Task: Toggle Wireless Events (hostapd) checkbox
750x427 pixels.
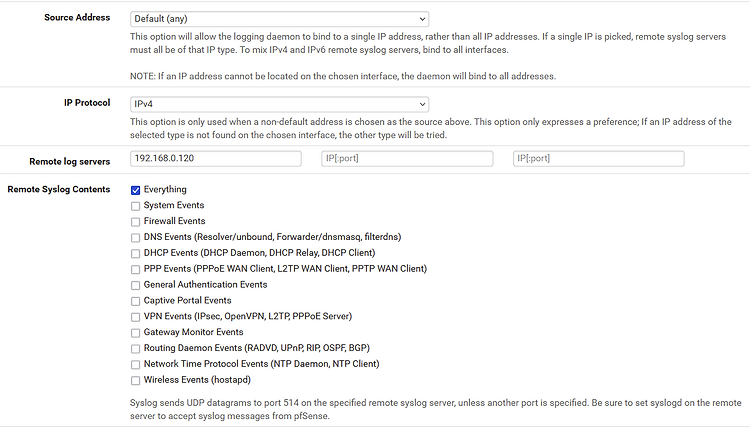Action: pyautogui.click(x=135, y=381)
